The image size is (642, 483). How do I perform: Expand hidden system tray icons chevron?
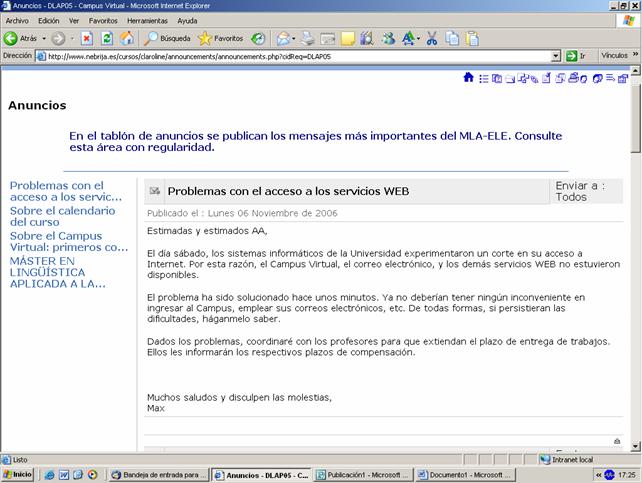(598, 475)
